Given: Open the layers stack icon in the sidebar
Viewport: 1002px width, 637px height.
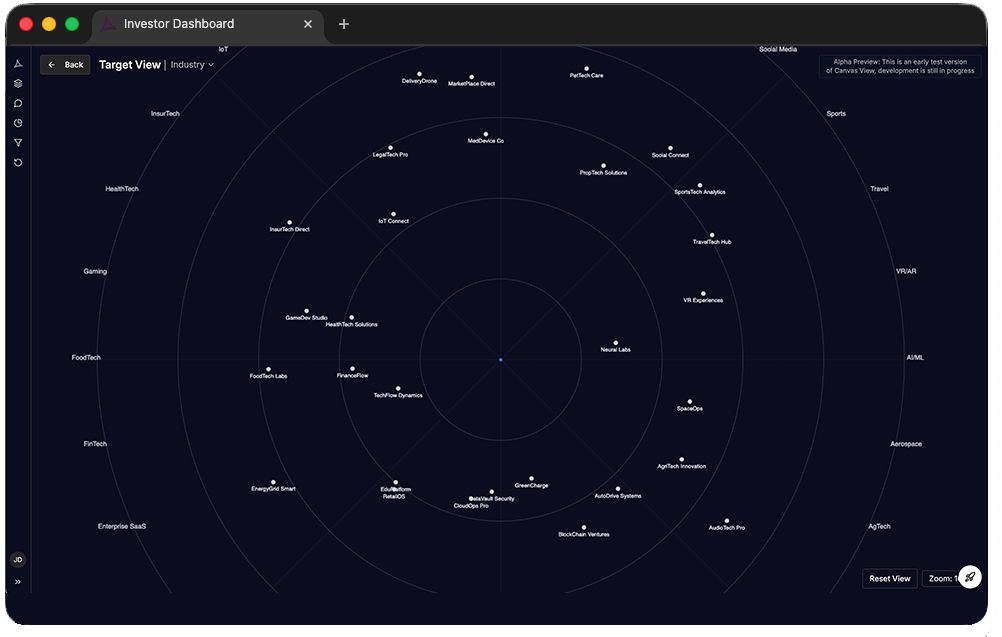Looking at the screenshot, I should 18,84.
